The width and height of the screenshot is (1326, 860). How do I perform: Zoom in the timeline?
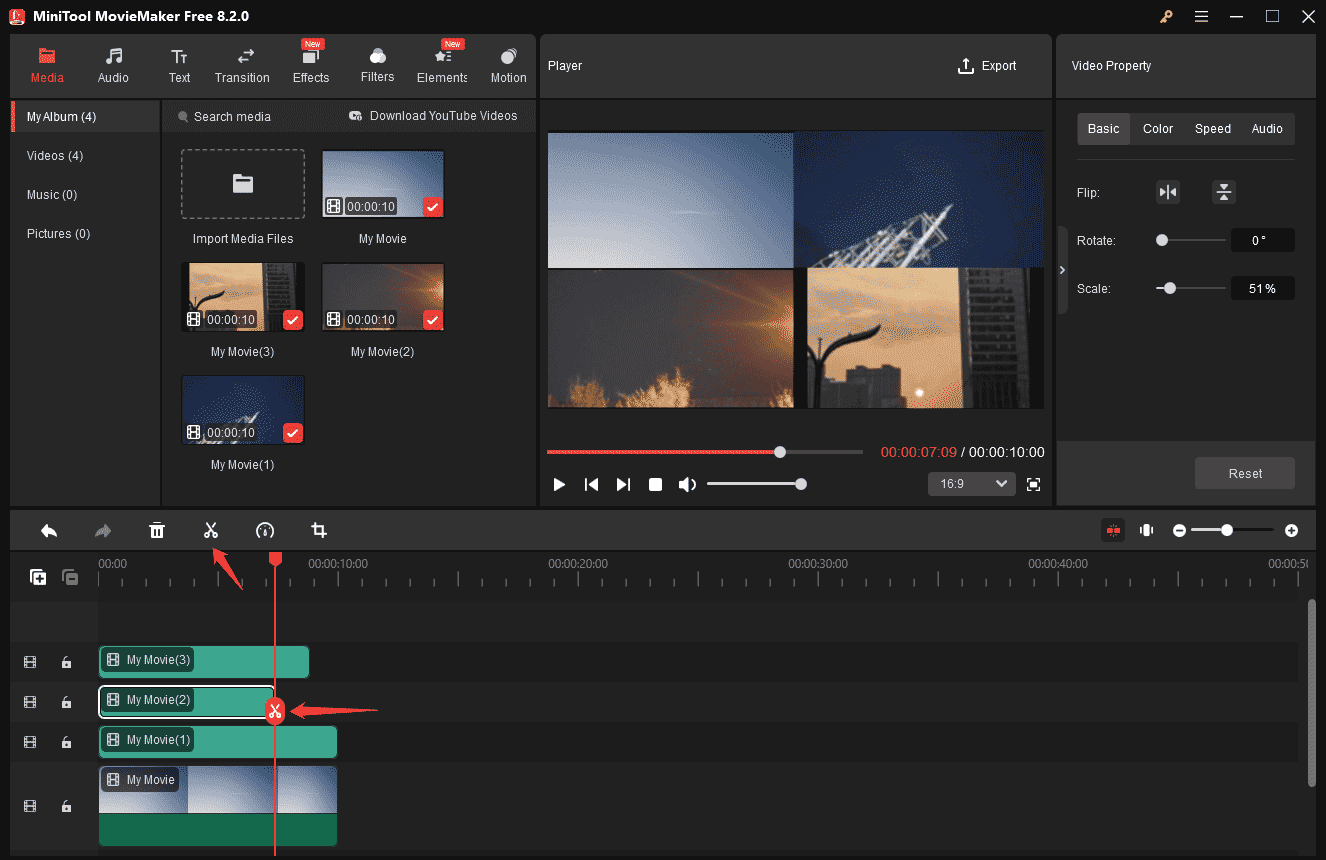1292,530
